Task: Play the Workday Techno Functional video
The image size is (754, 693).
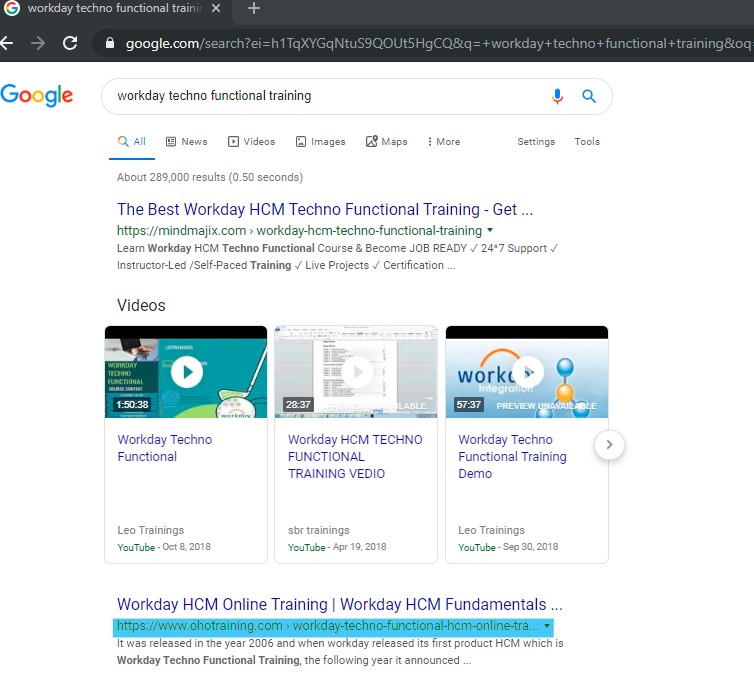Action: click(x=186, y=372)
